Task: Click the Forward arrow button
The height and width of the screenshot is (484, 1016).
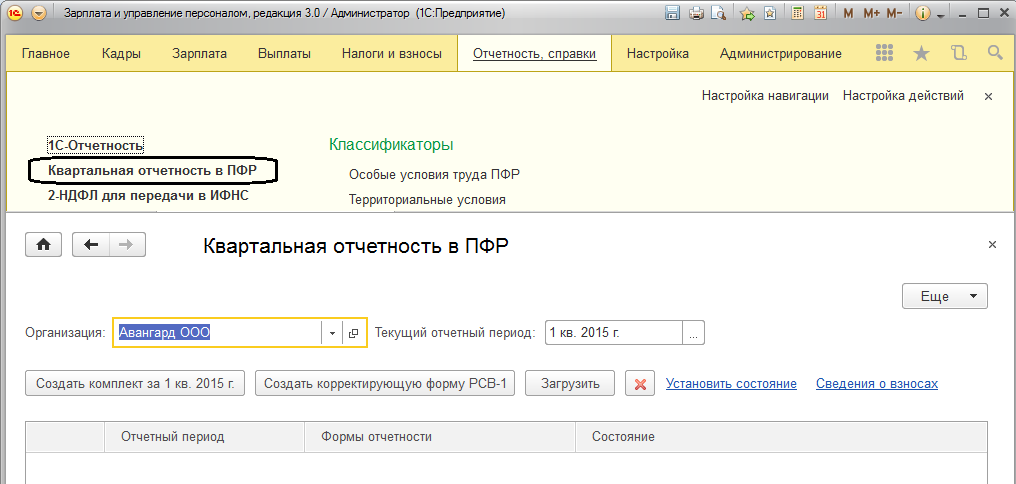Action: (127, 244)
